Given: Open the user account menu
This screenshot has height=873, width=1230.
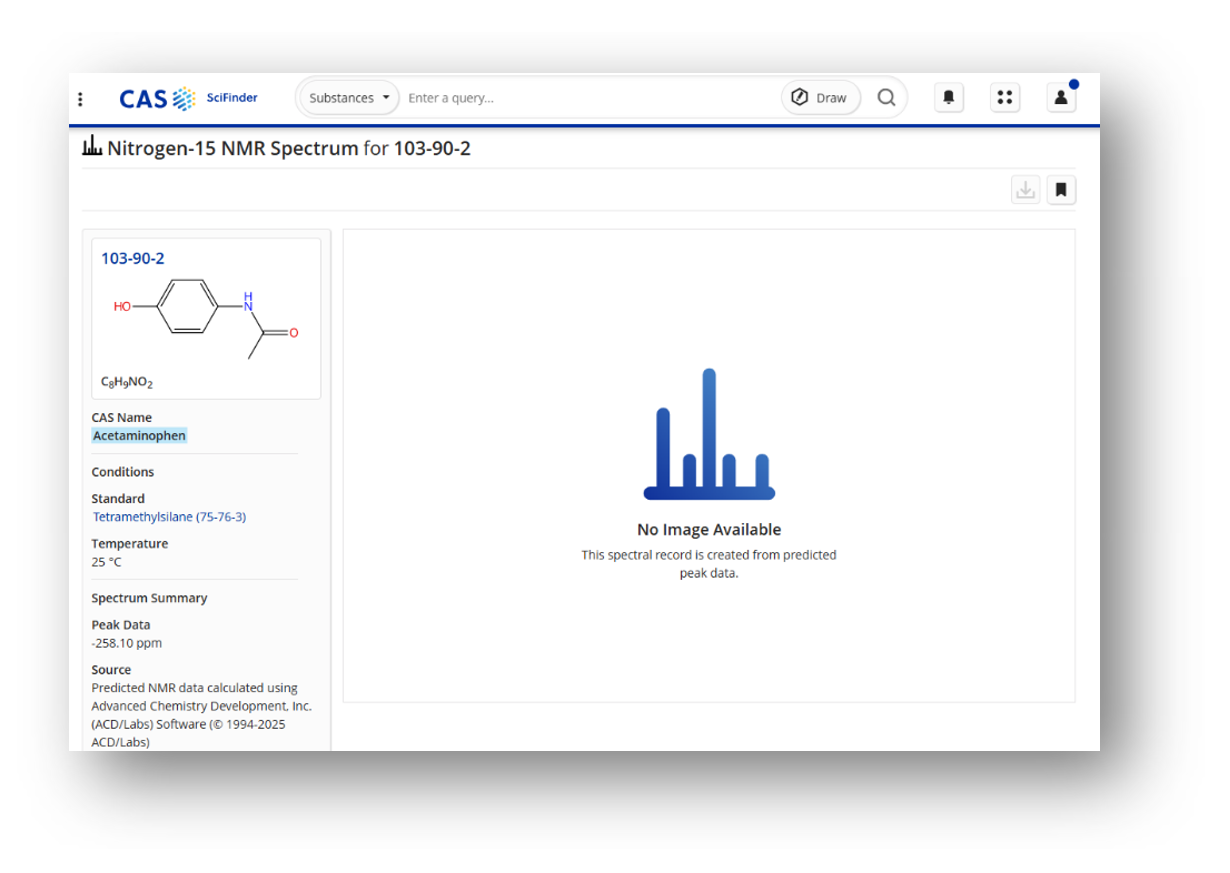Looking at the screenshot, I should pos(1061,97).
